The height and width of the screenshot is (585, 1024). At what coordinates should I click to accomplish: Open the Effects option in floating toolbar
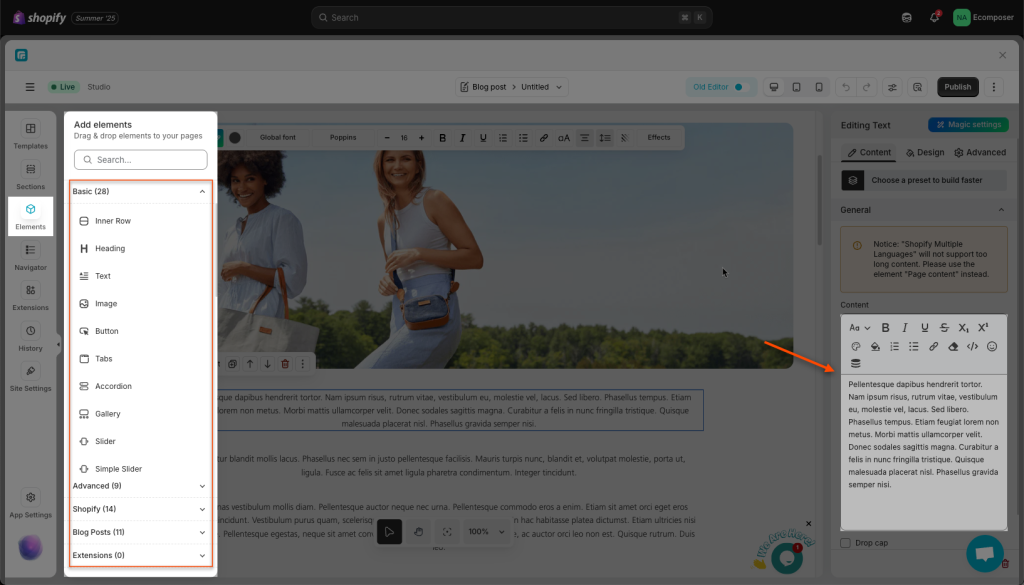pyautogui.click(x=658, y=138)
